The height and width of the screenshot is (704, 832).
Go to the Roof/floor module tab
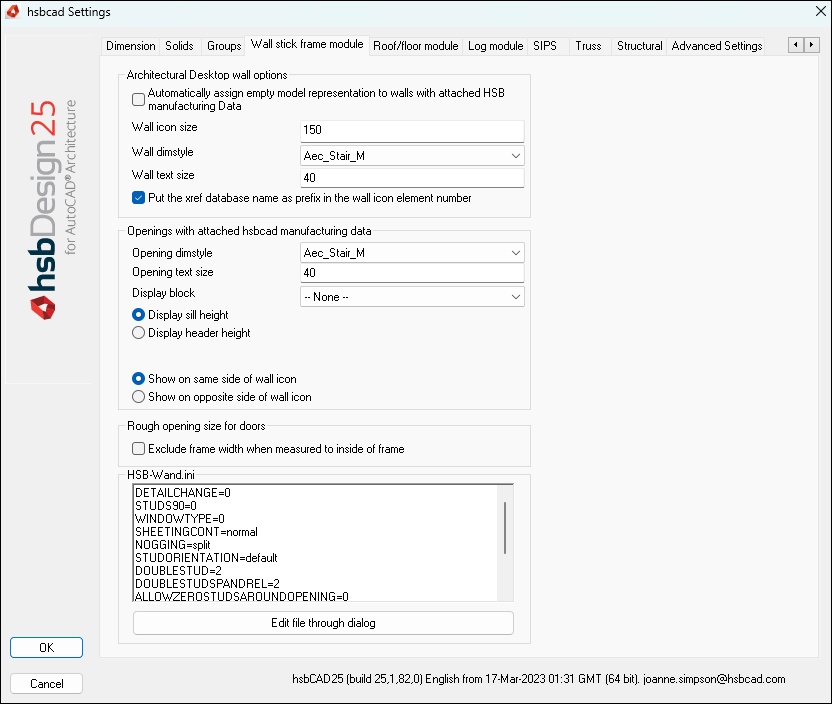pyautogui.click(x=415, y=46)
